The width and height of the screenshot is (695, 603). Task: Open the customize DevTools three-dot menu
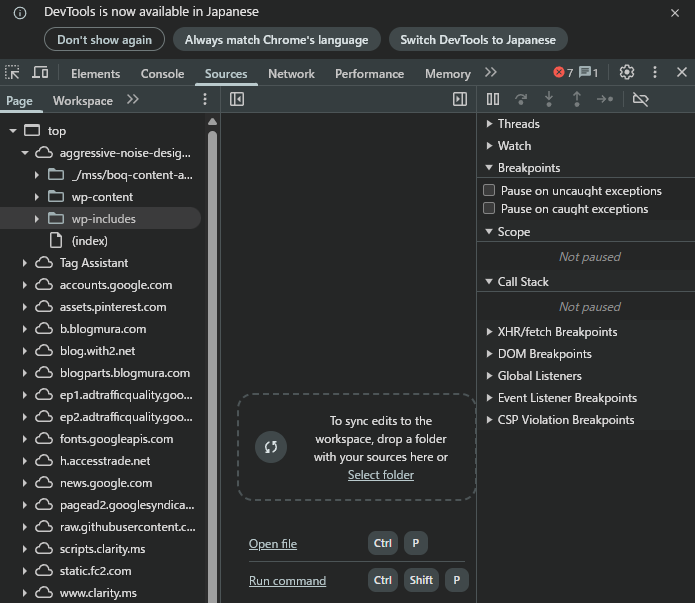(x=655, y=73)
